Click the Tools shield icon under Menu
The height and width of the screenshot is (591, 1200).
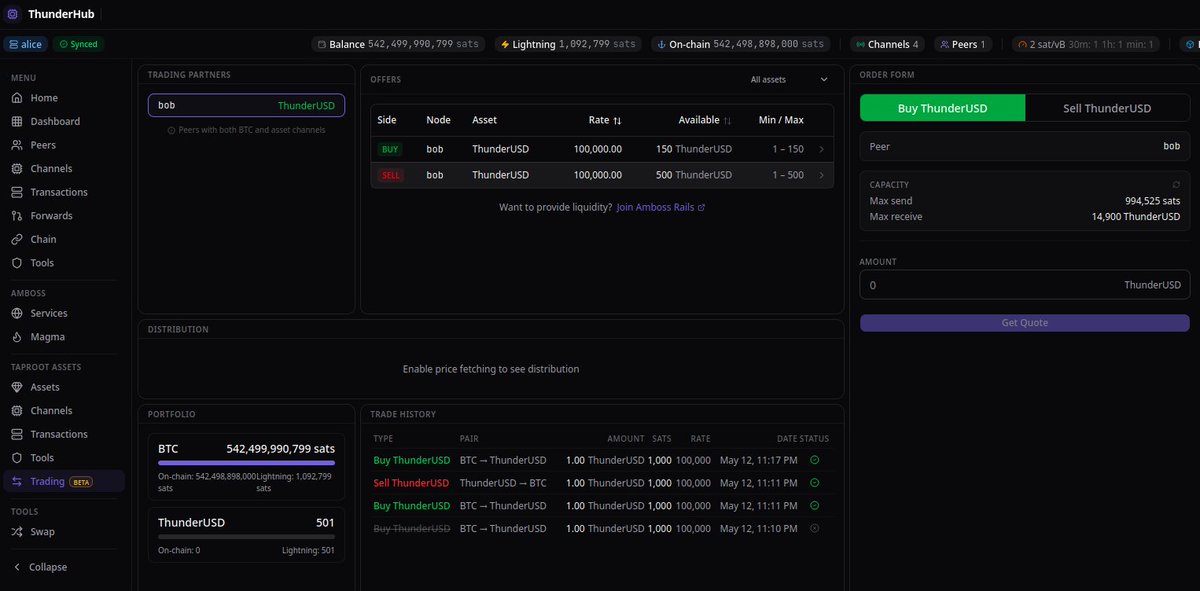point(17,263)
